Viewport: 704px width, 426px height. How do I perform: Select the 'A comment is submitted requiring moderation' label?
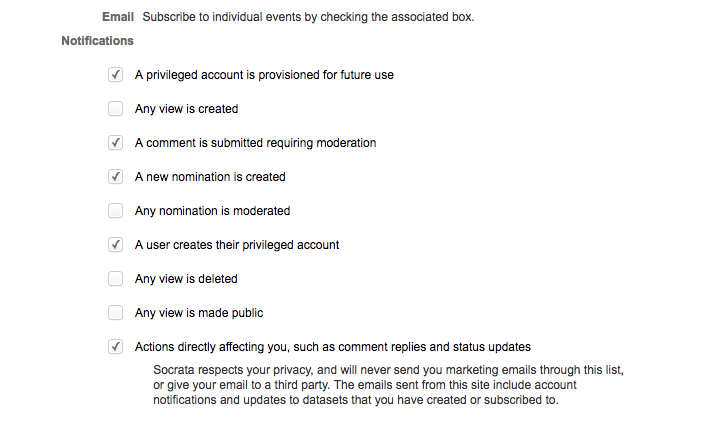point(255,143)
